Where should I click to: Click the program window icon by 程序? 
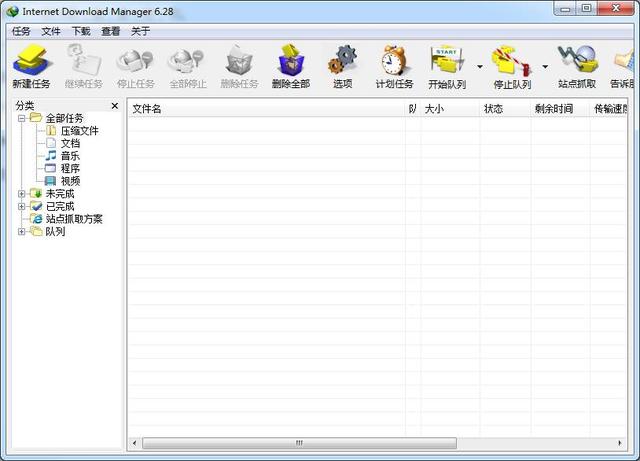(x=51, y=168)
